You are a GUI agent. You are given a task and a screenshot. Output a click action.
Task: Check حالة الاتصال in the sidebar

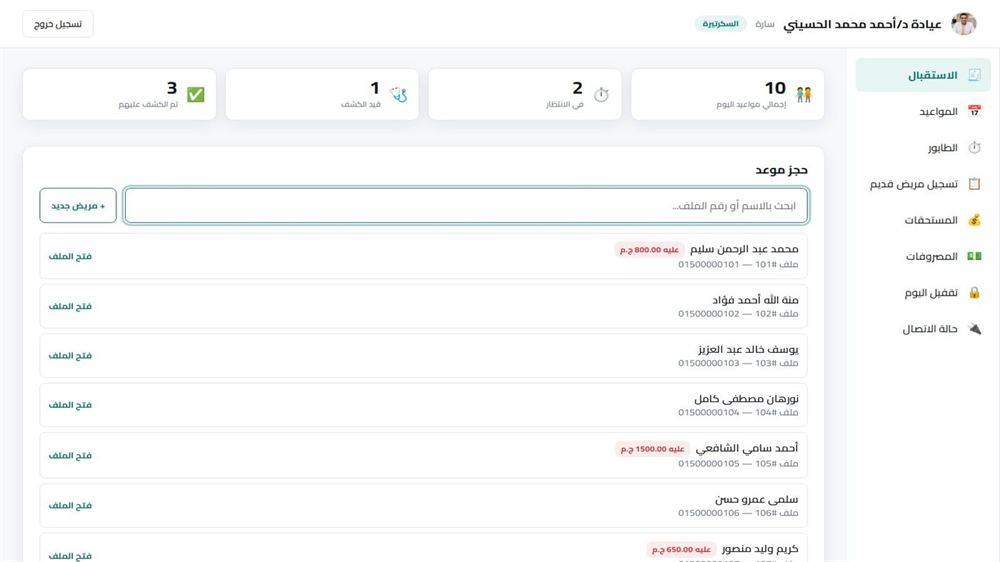pos(923,329)
